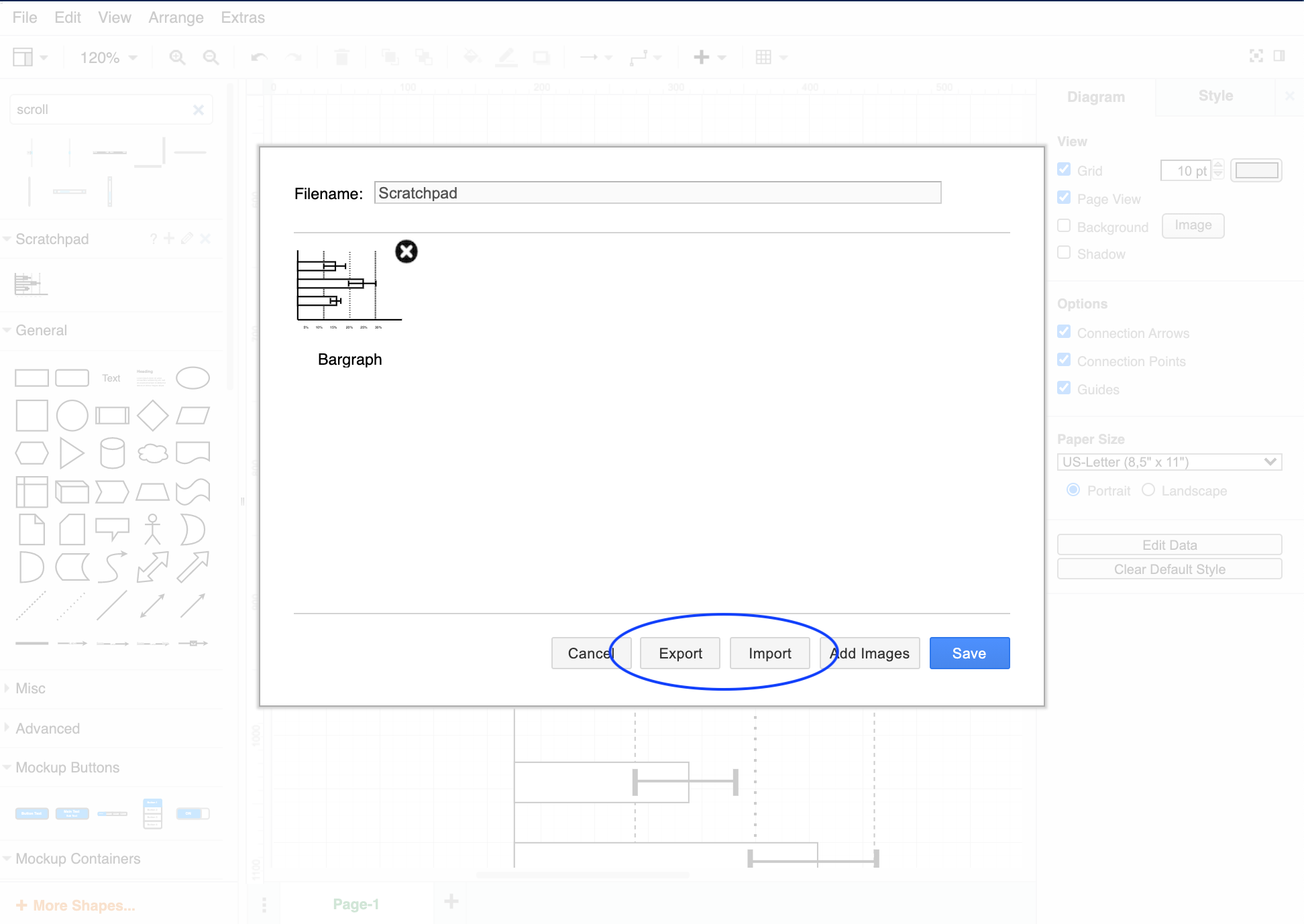Open the Arrange menu
Image resolution: width=1304 pixels, height=924 pixels.
176,17
